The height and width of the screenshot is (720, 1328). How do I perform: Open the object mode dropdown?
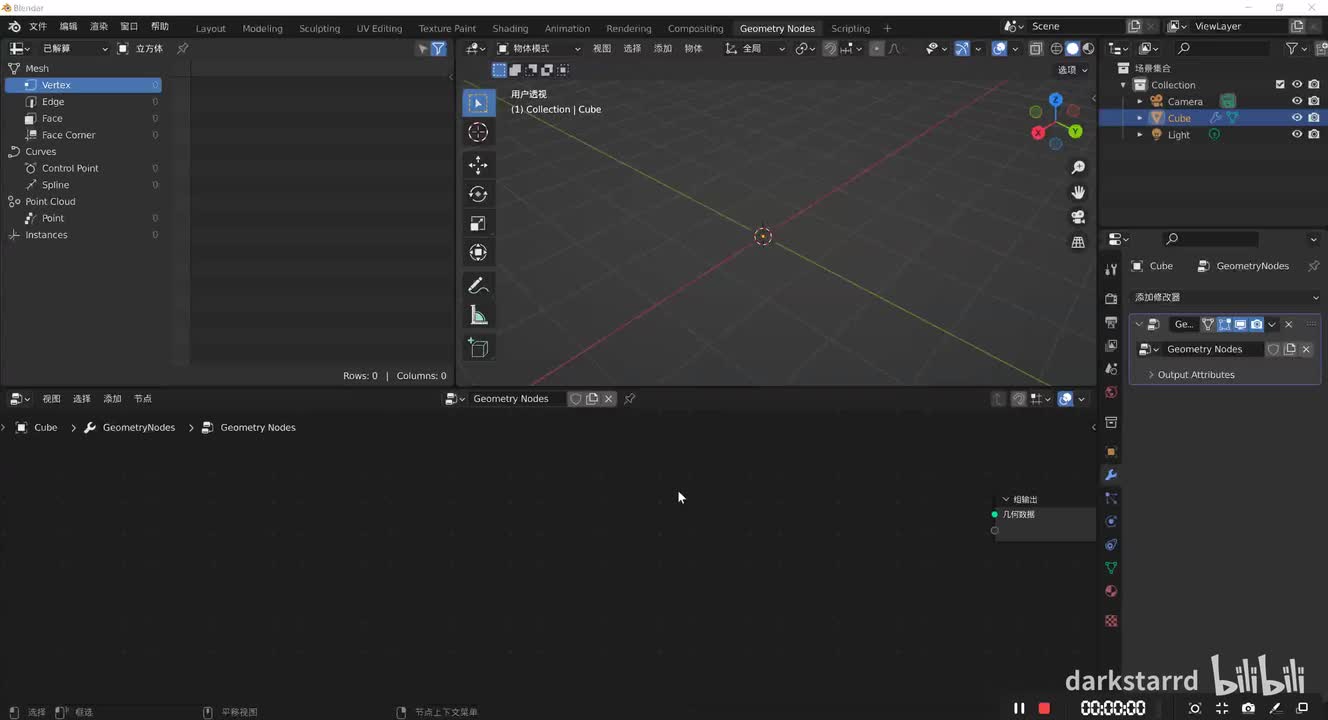click(x=539, y=48)
